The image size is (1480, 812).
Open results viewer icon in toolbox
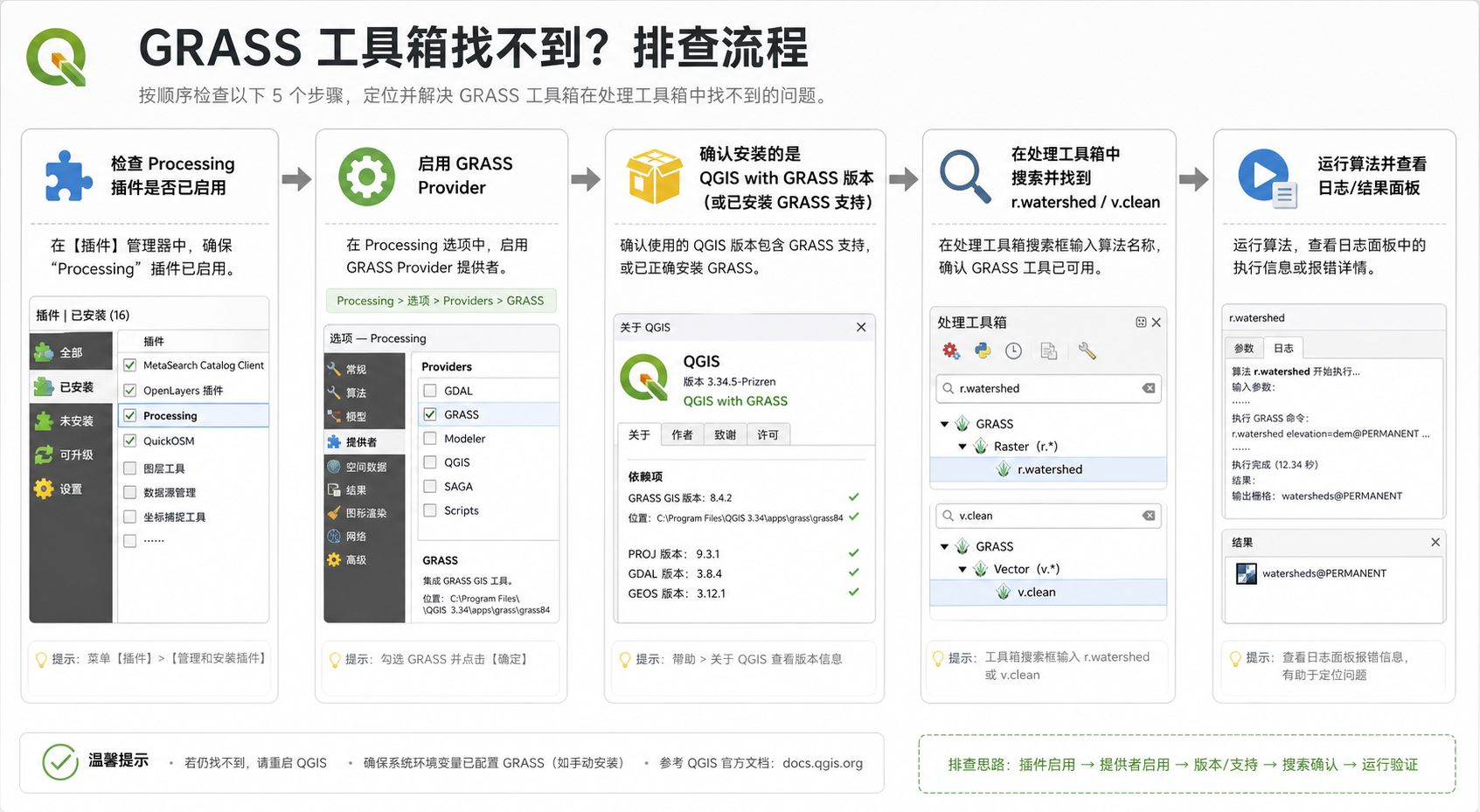(1049, 350)
